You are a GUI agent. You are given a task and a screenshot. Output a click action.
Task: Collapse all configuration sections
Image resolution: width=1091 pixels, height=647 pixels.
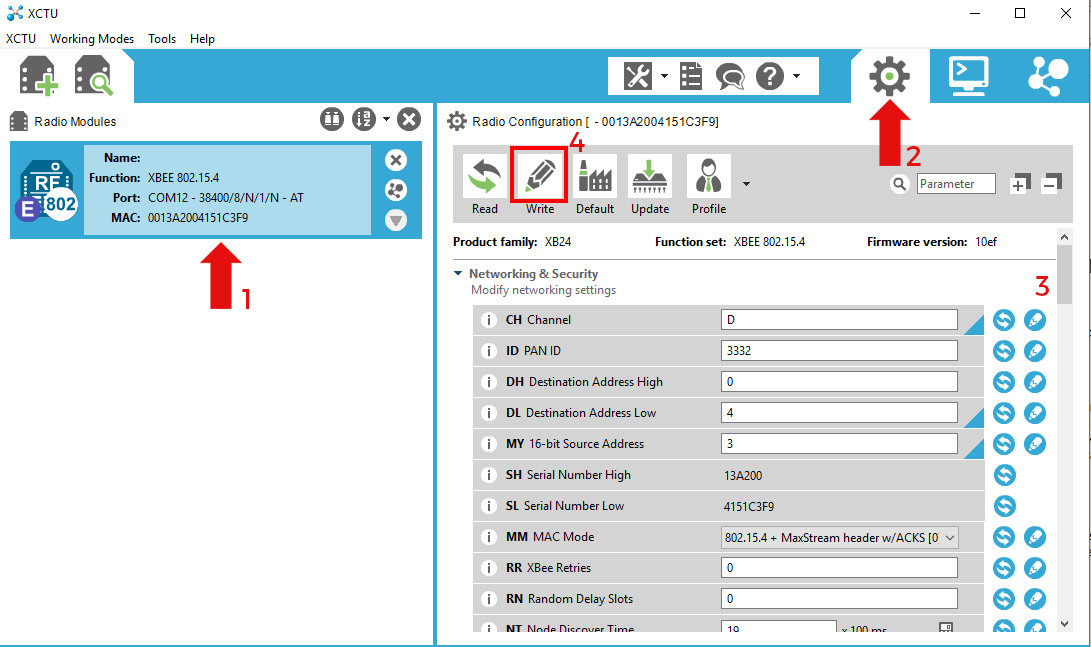tap(1051, 184)
